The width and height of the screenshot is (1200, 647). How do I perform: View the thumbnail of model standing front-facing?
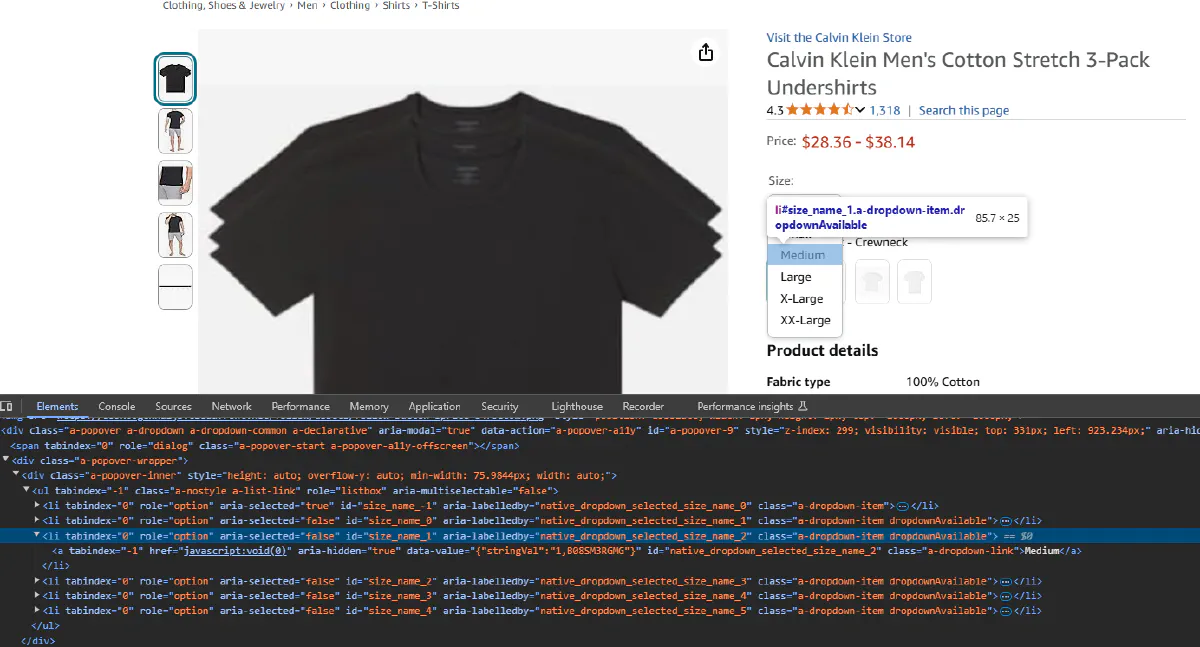175,131
